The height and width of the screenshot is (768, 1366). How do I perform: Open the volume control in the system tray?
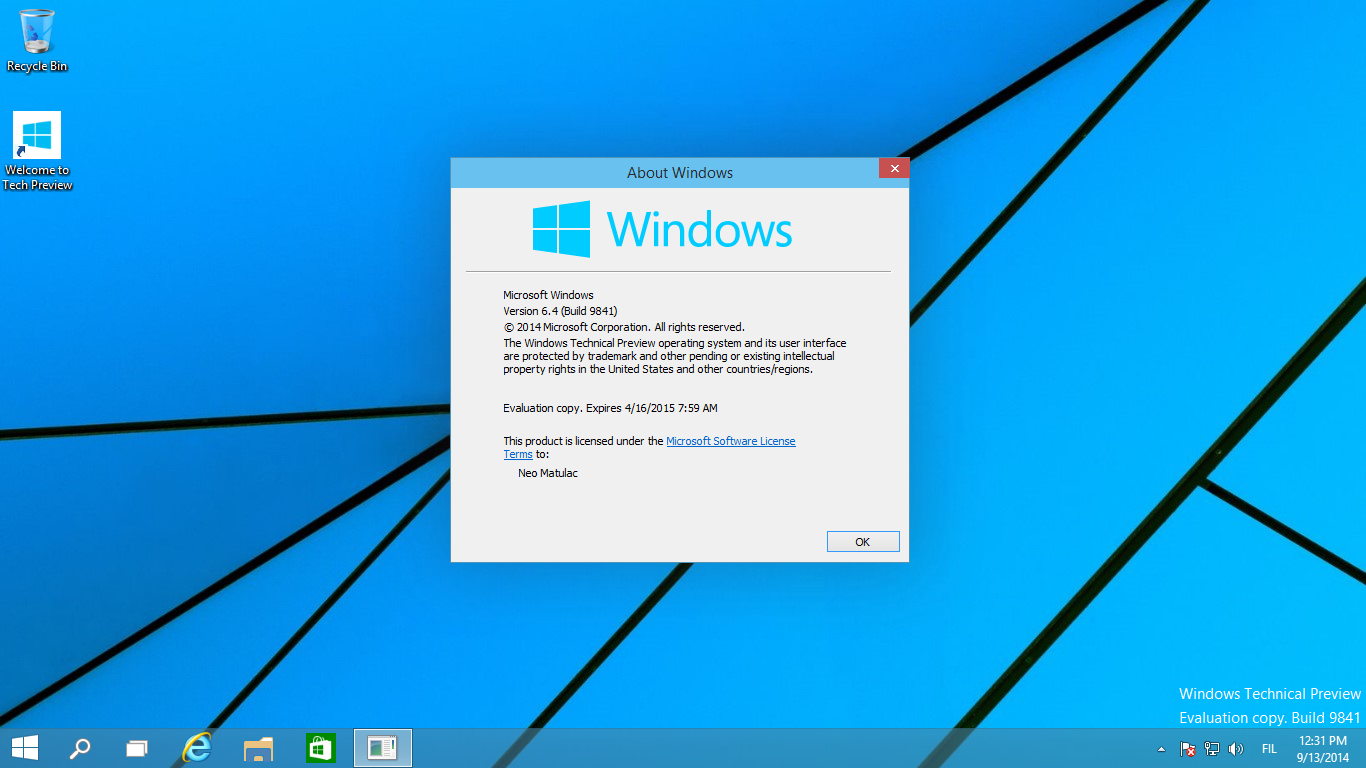coord(1236,748)
